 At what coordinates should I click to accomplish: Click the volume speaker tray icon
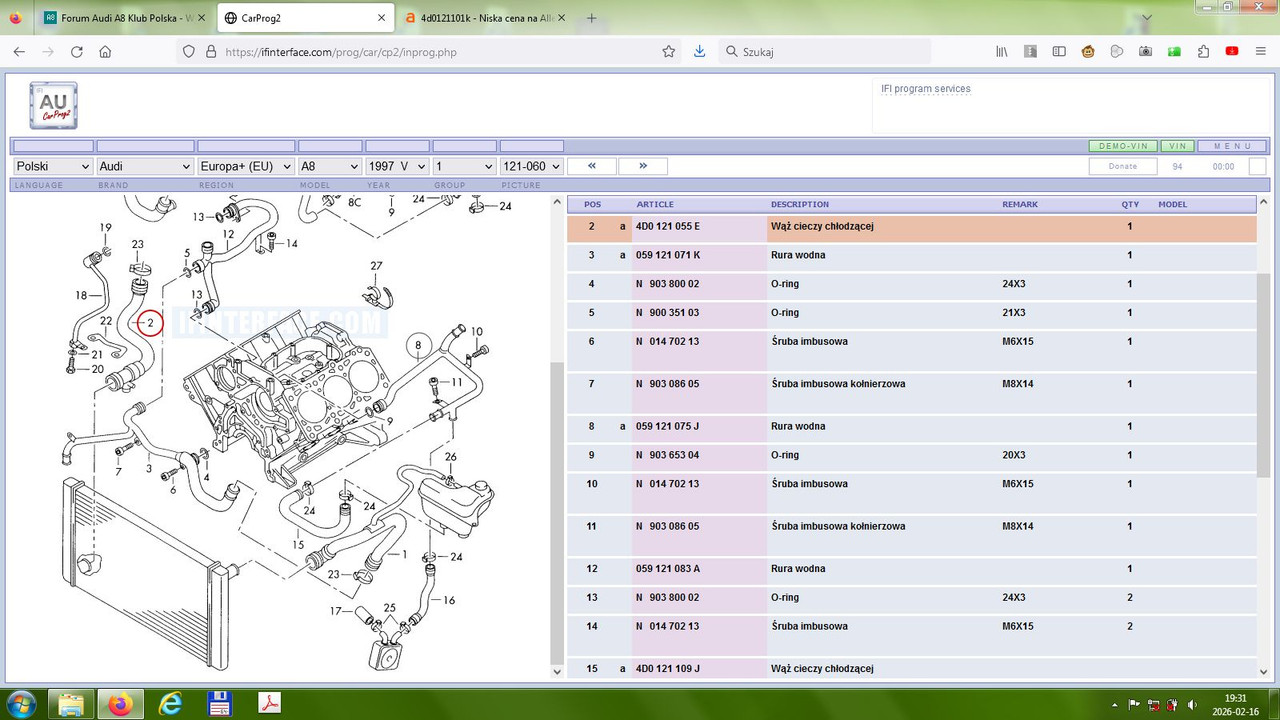click(1190, 704)
